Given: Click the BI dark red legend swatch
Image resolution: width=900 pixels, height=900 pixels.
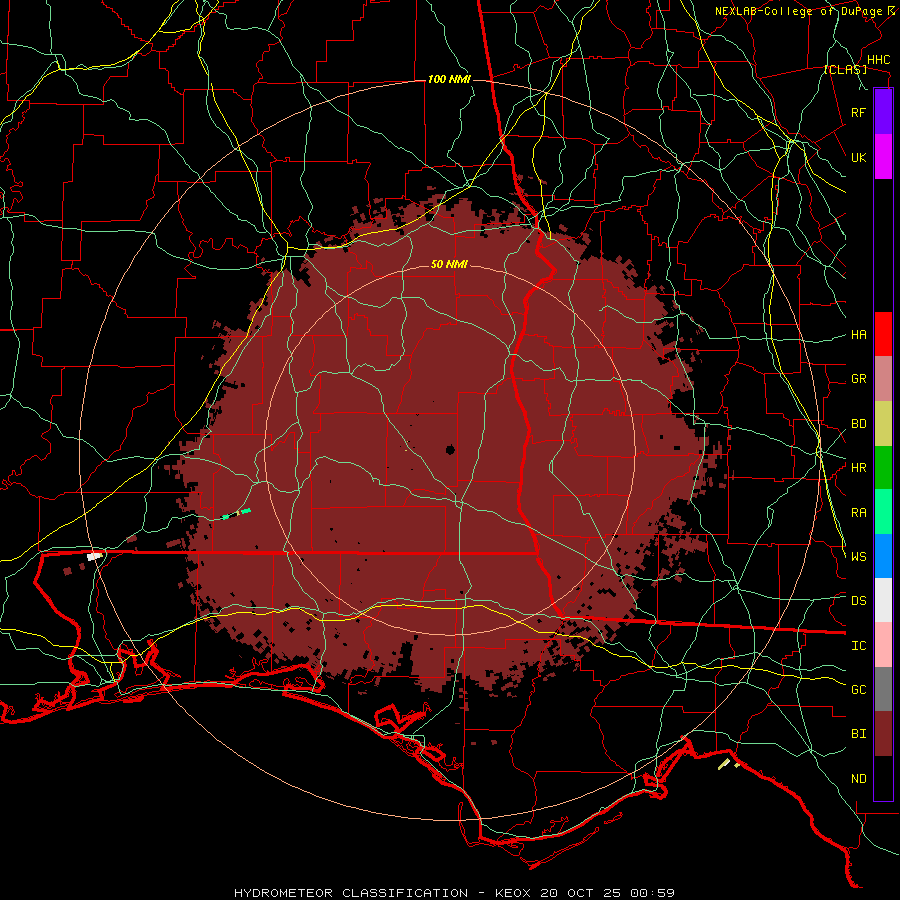Looking at the screenshot, I should click(883, 734).
